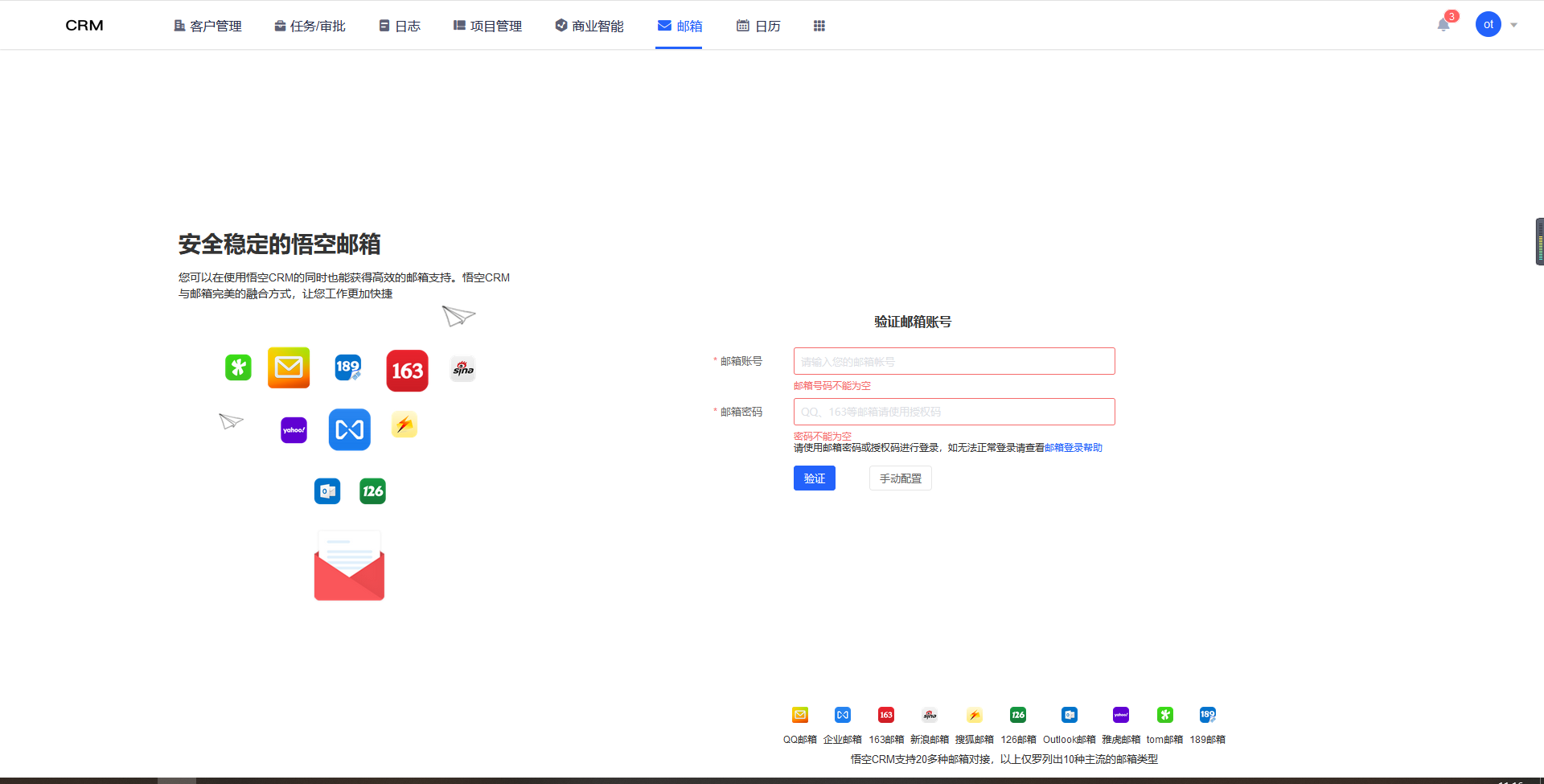1544x784 pixels.
Task: Click the large green 126 mail icon
Action: tap(373, 491)
